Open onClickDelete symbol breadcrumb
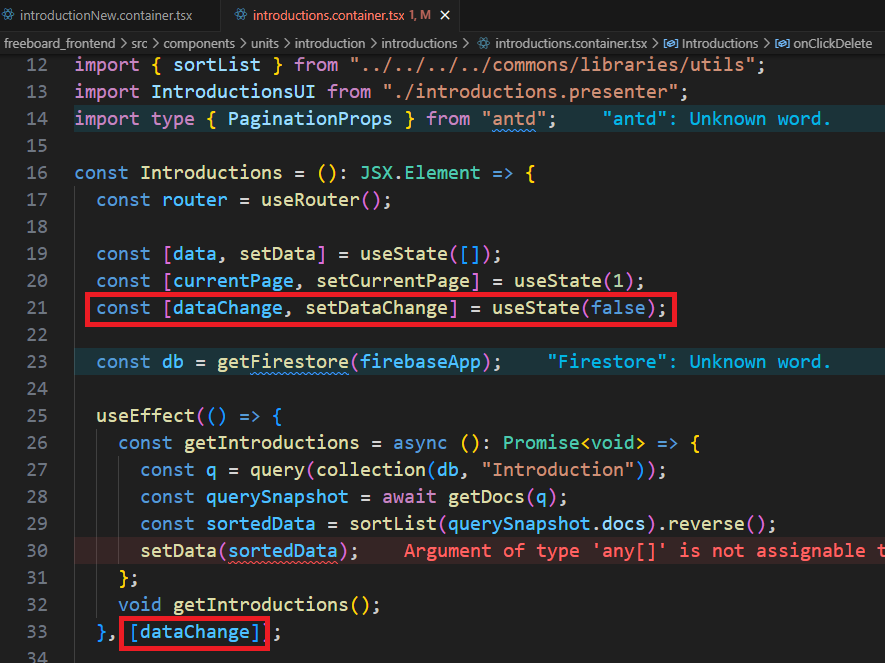This screenshot has height=663, width=885. tap(833, 43)
